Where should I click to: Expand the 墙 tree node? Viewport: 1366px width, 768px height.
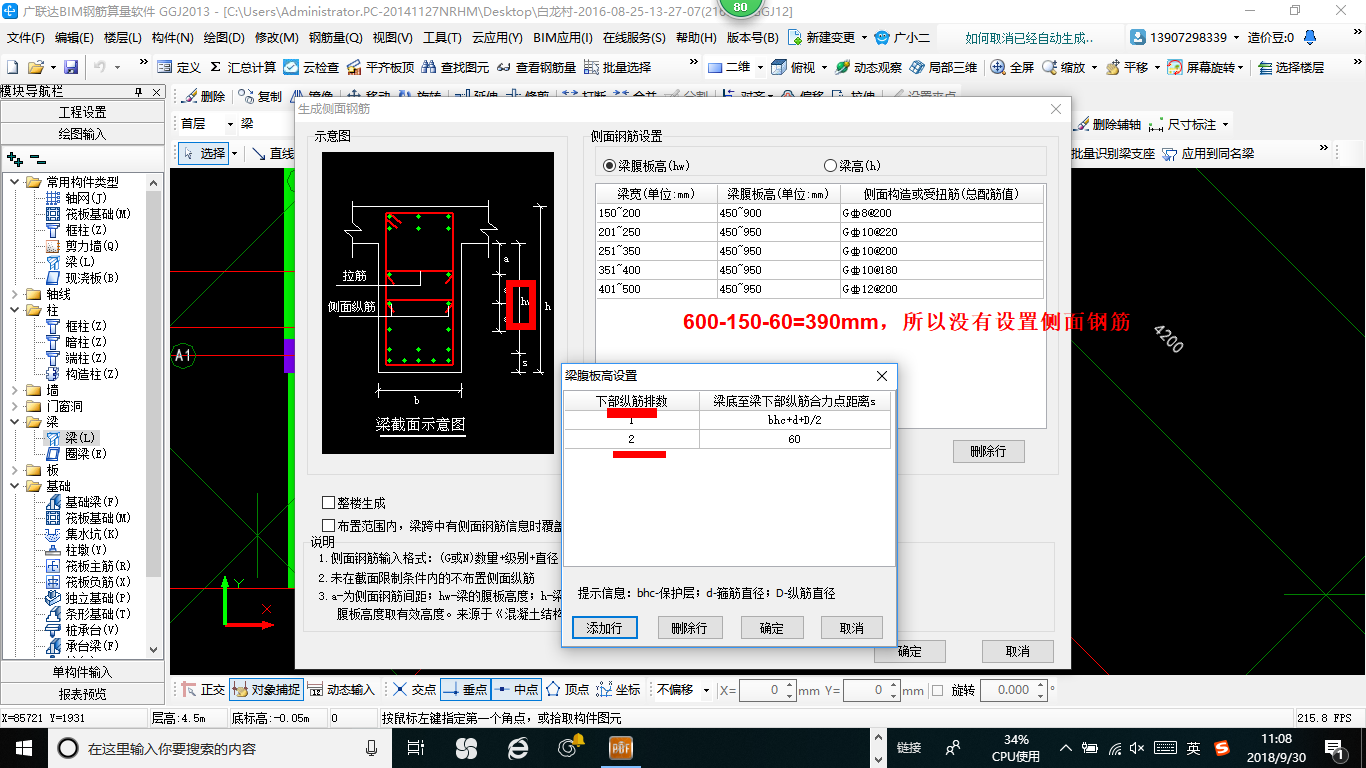tap(14, 390)
